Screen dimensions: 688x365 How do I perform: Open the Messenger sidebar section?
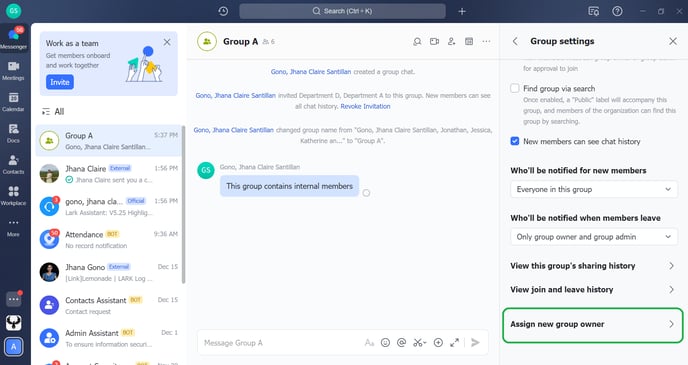[14, 39]
